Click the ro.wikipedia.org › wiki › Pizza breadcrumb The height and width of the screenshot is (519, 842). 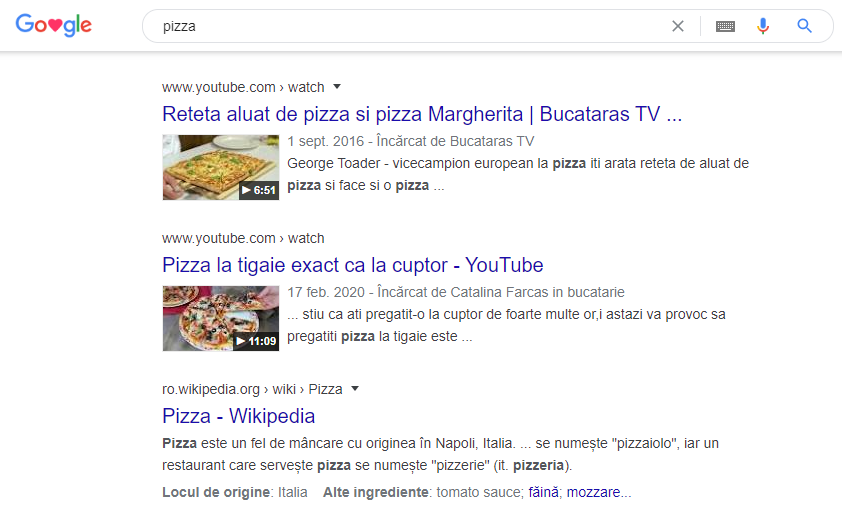coord(252,389)
